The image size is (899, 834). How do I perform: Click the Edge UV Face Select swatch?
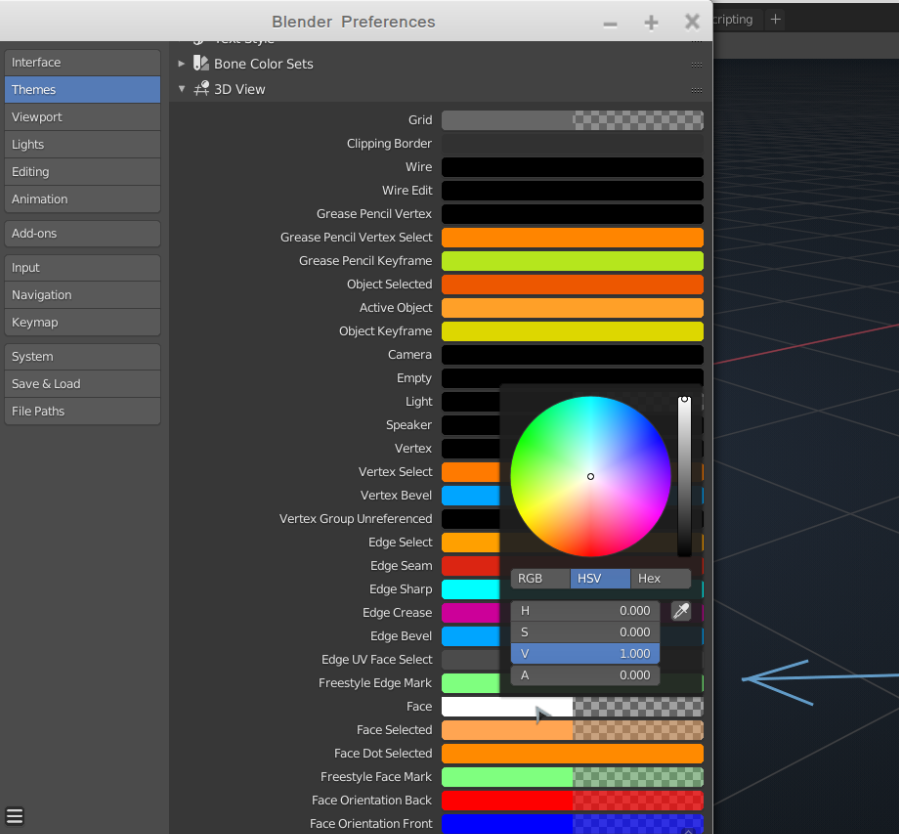tap(470, 660)
